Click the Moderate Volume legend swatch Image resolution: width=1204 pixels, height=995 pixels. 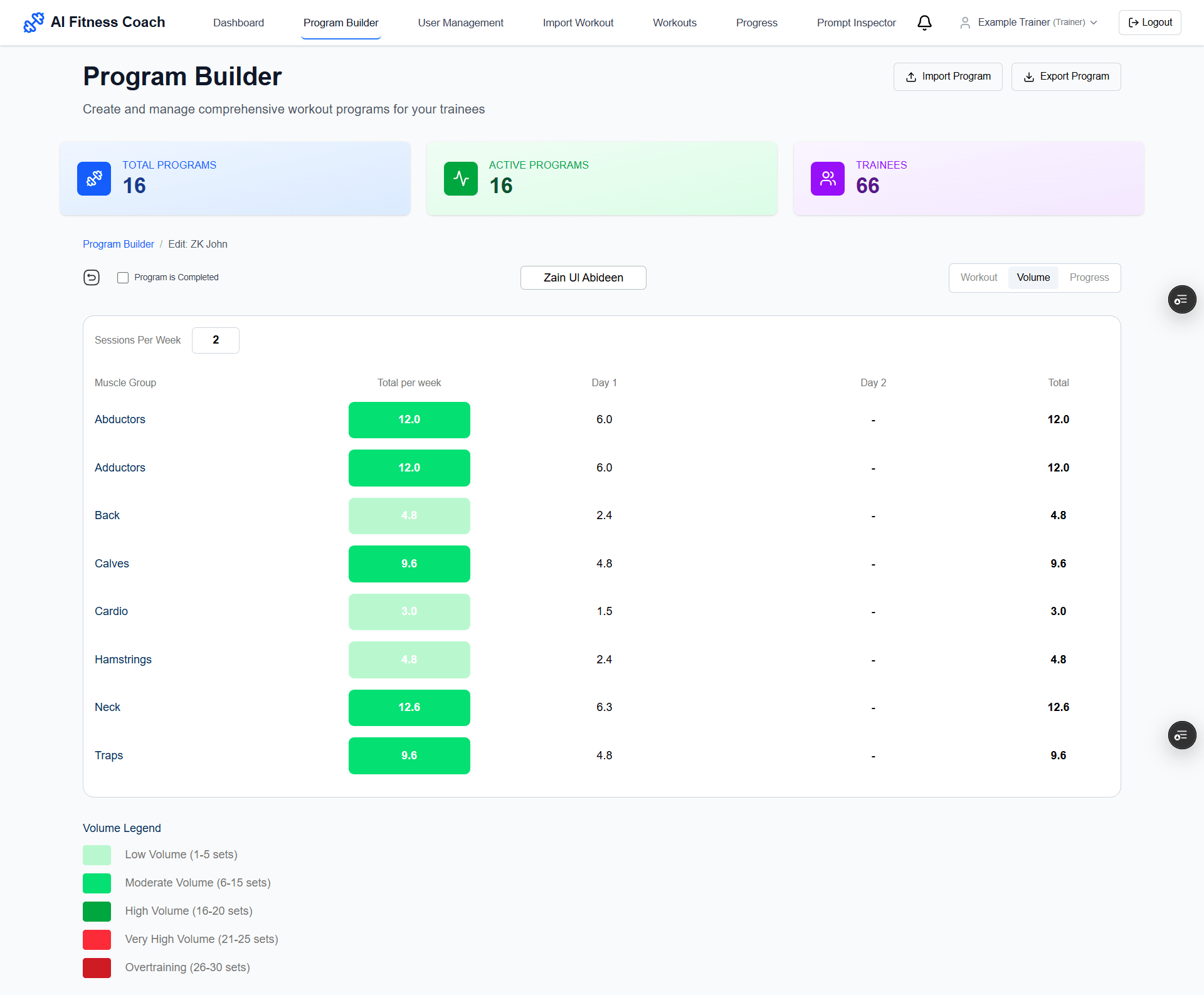(97, 883)
